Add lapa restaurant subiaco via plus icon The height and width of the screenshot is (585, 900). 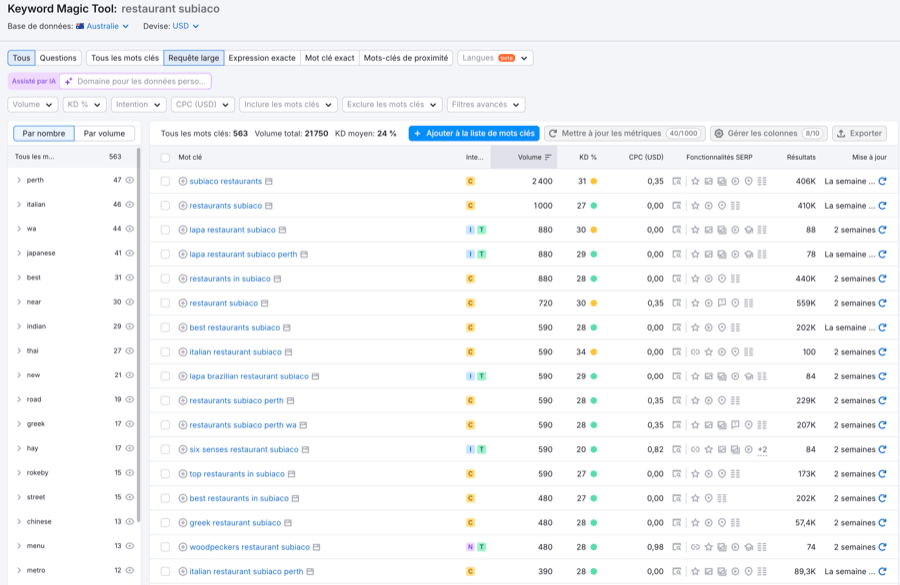tap(183, 230)
